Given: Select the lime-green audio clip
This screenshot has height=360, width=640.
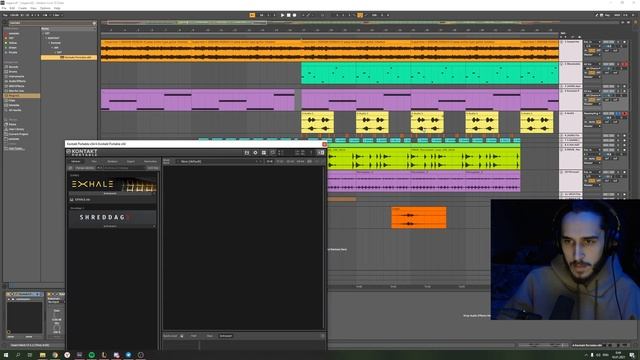Looking at the screenshot, I should (424, 159).
